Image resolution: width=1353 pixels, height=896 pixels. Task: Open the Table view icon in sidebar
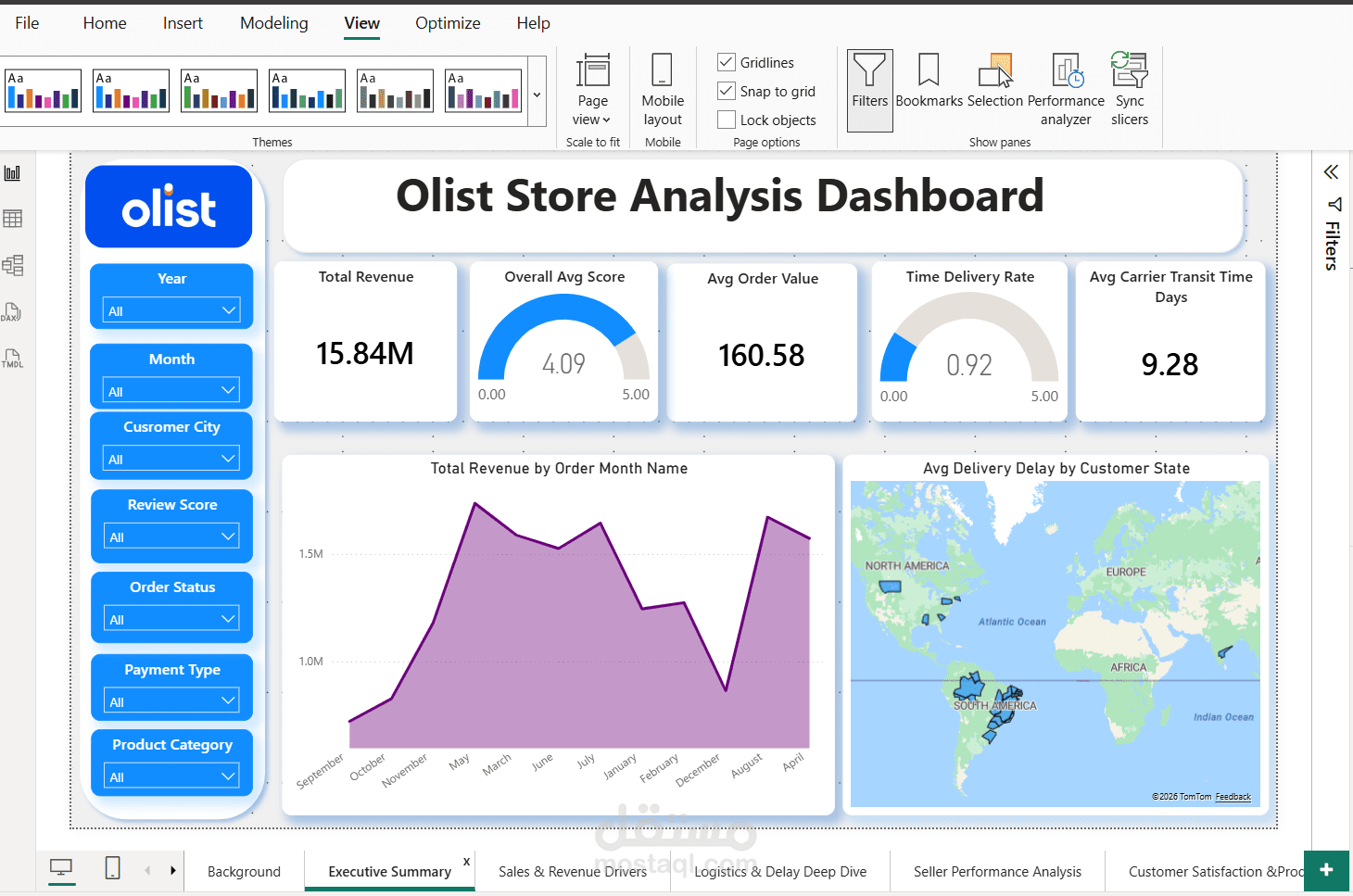13,219
